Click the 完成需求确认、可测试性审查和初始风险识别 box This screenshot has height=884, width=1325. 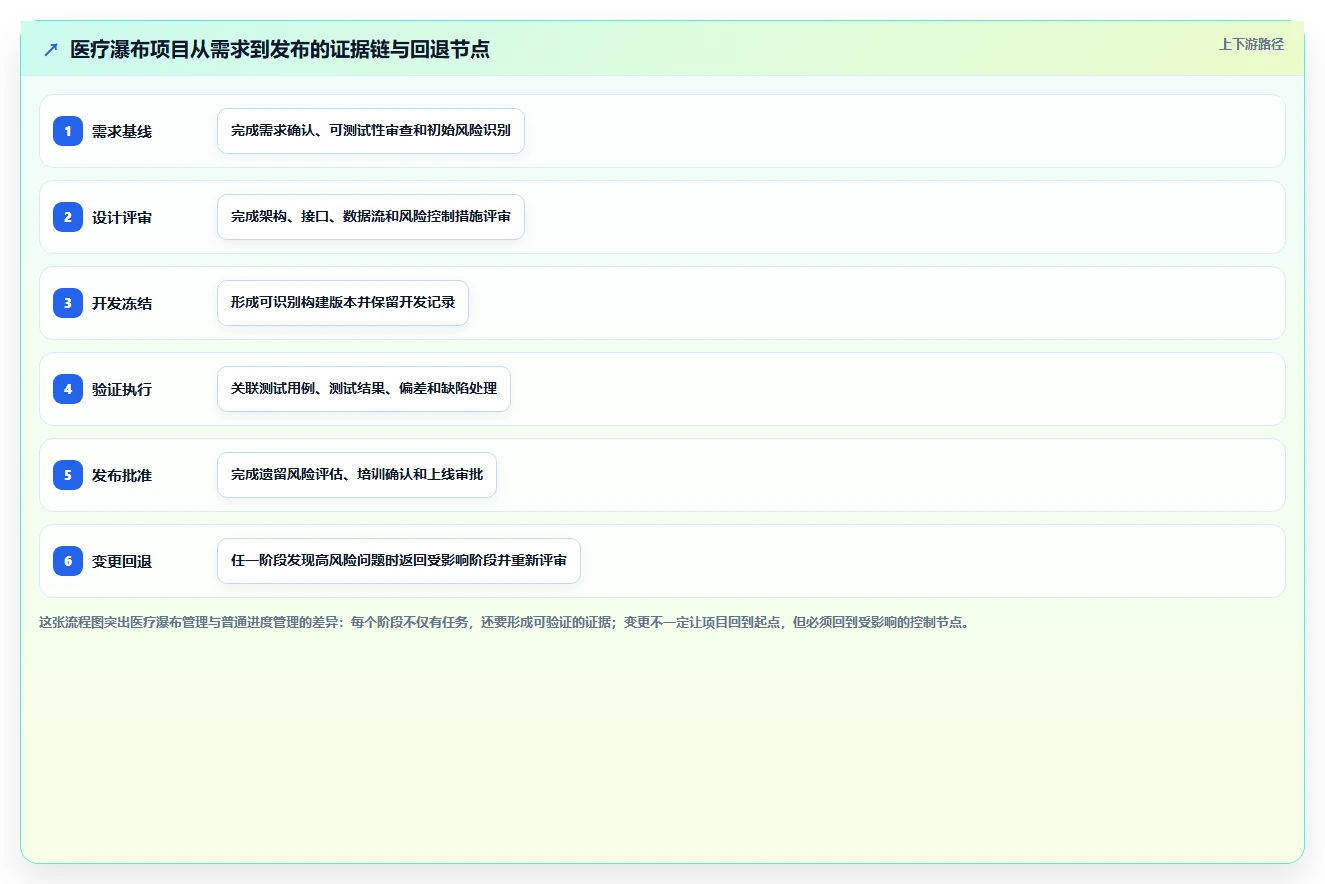(x=371, y=131)
